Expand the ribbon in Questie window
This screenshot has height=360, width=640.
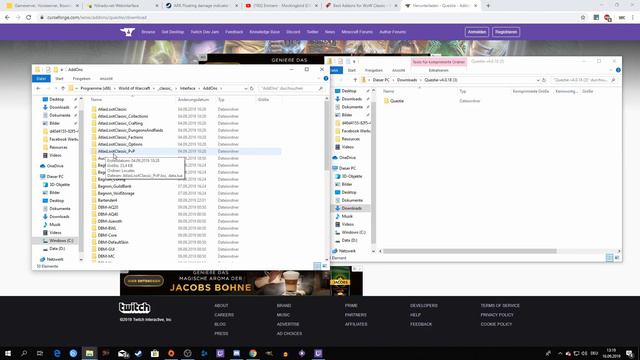(x=611, y=70)
